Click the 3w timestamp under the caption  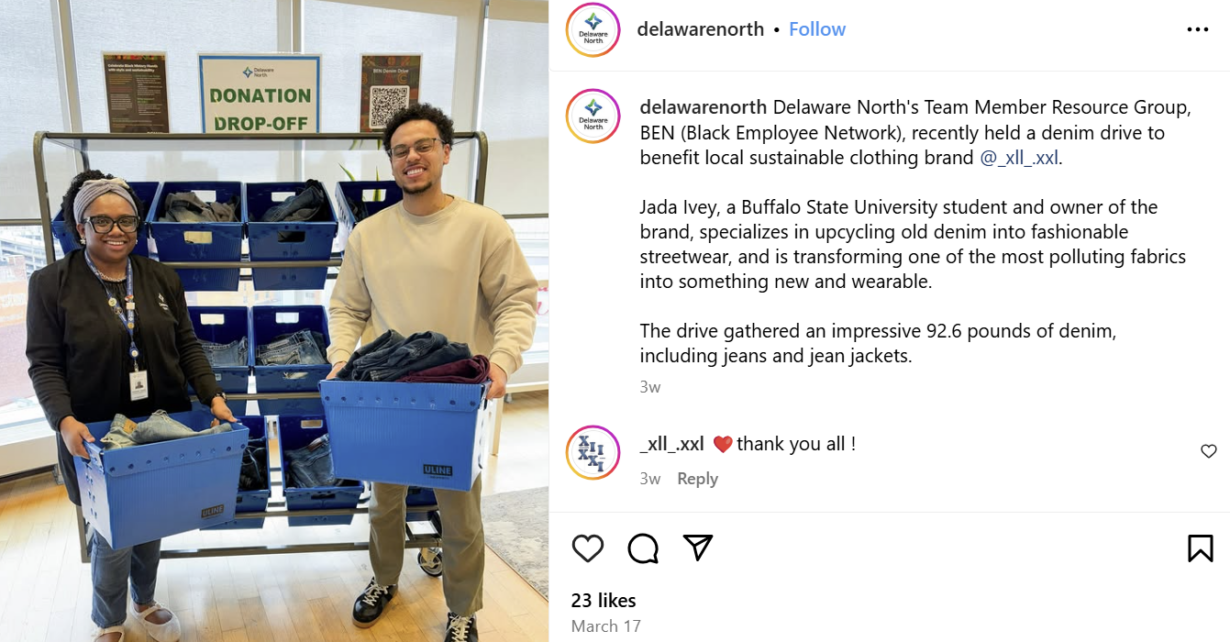(x=650, y=387)
